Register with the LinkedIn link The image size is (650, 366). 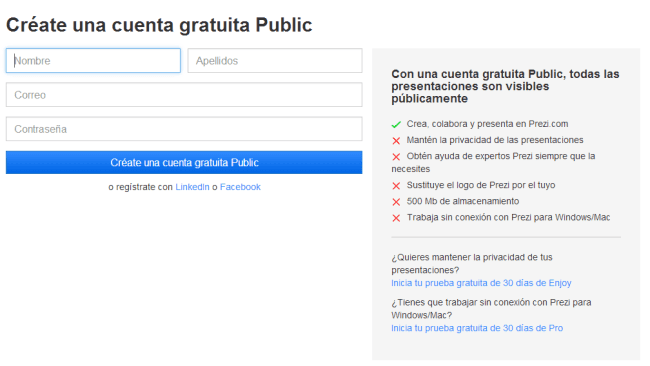[192, 187]
